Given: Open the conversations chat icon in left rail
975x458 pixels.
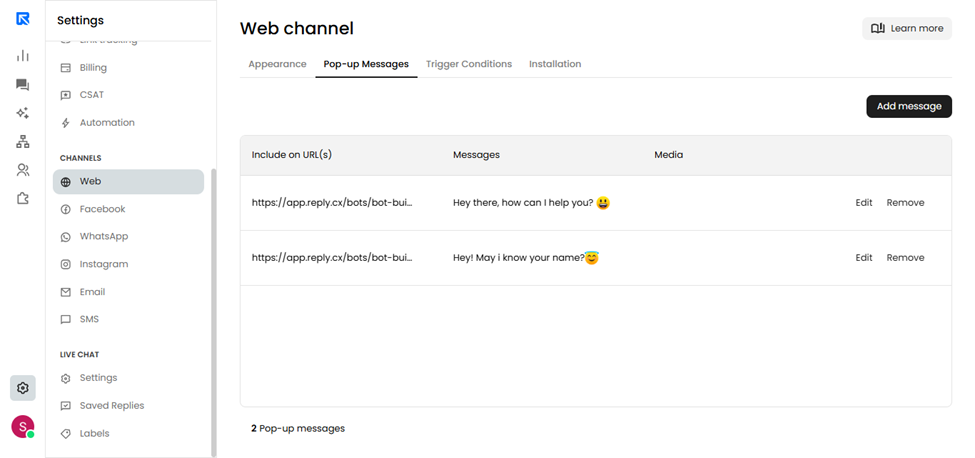Looking at the screenshot, I should (x=23, y=85).
